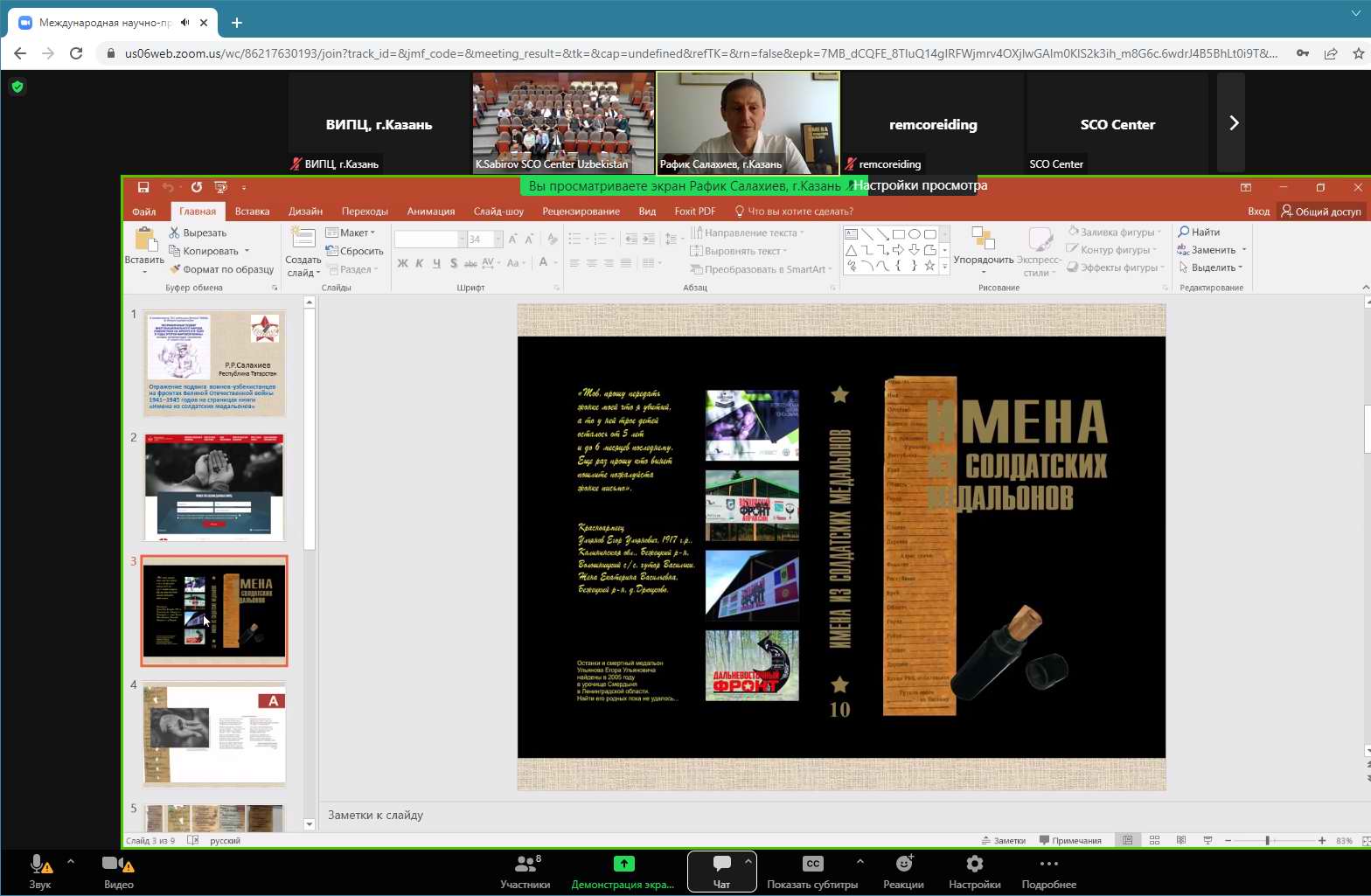Select slide 4 thumbnail

(x=214, y=734)
